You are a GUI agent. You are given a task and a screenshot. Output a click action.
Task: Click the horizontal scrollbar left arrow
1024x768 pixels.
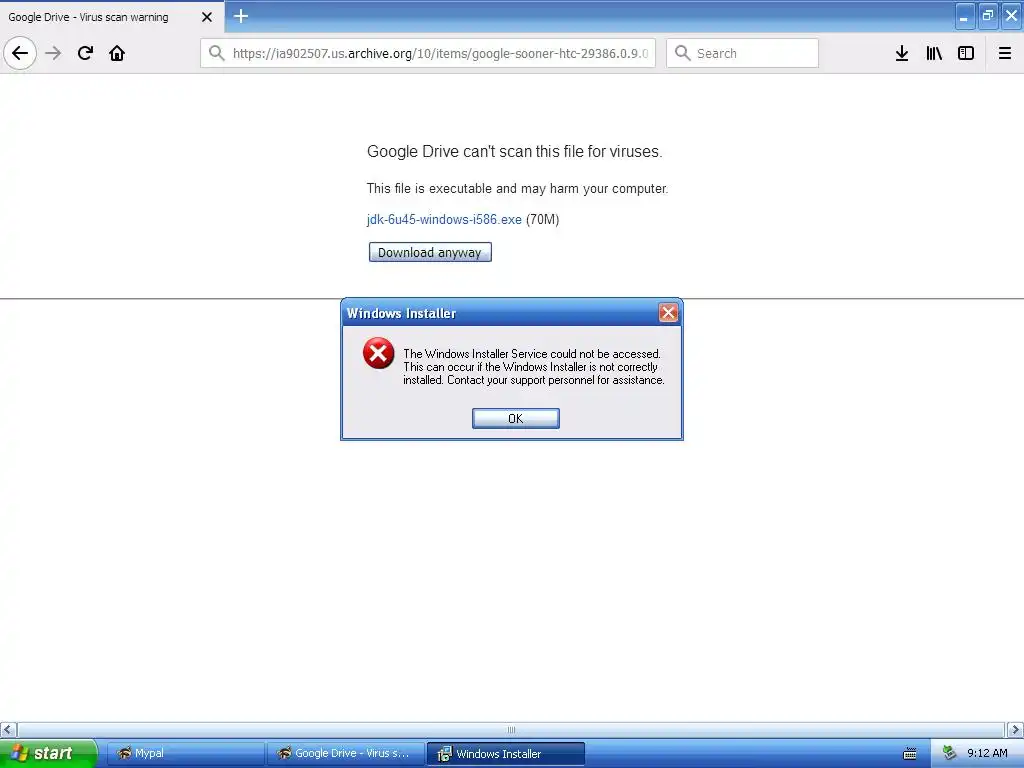[8, 729]
